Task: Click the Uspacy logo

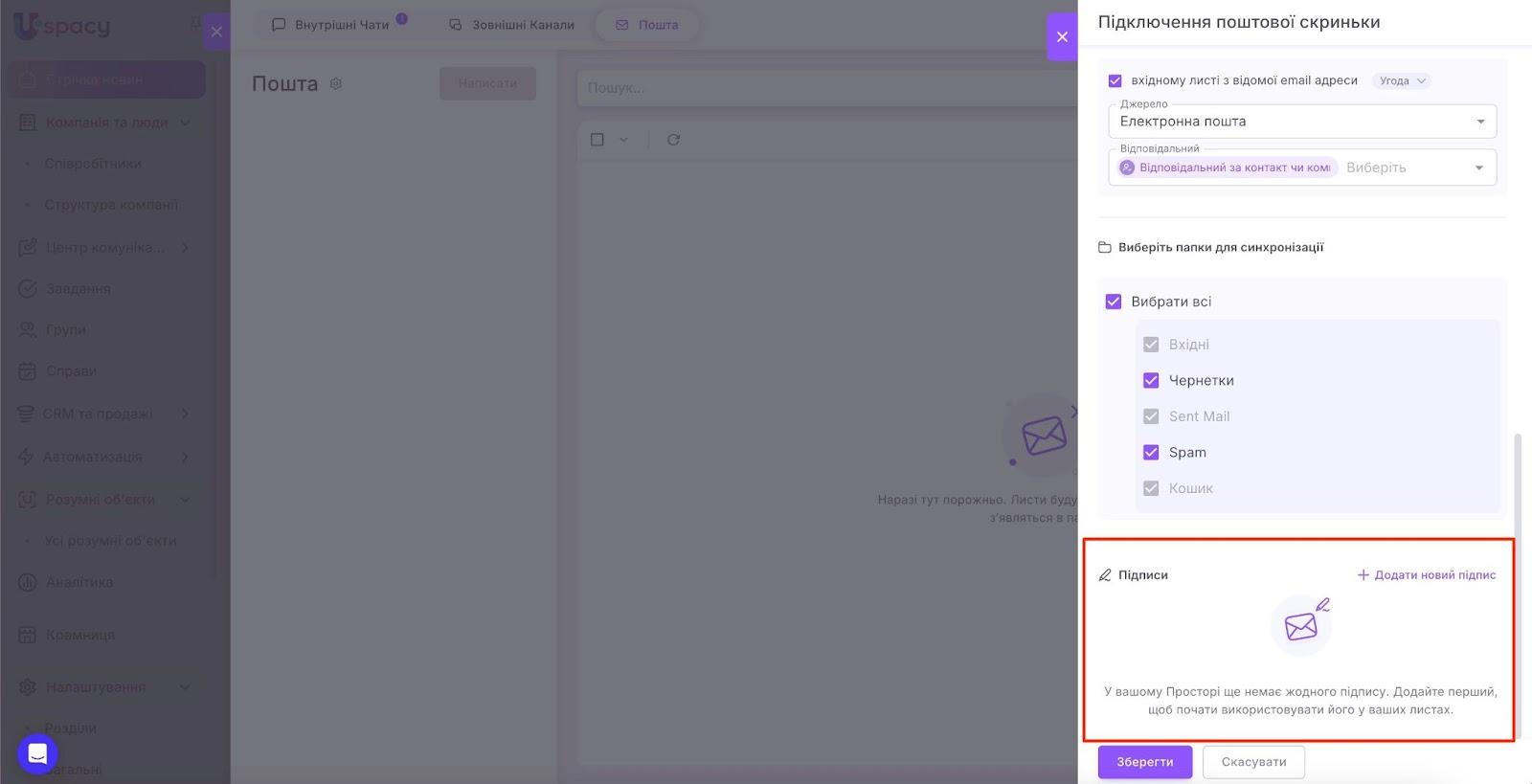Action: point(62,26)
